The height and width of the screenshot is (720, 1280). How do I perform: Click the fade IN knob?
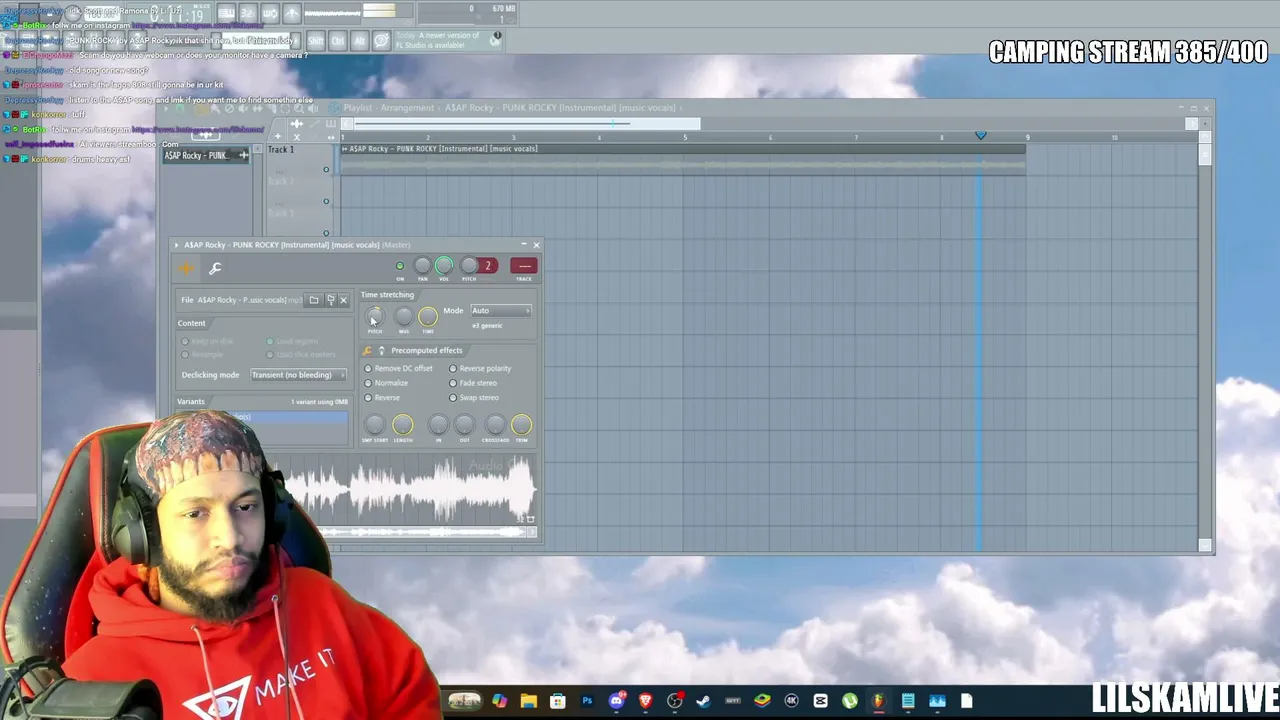point(438,425)
